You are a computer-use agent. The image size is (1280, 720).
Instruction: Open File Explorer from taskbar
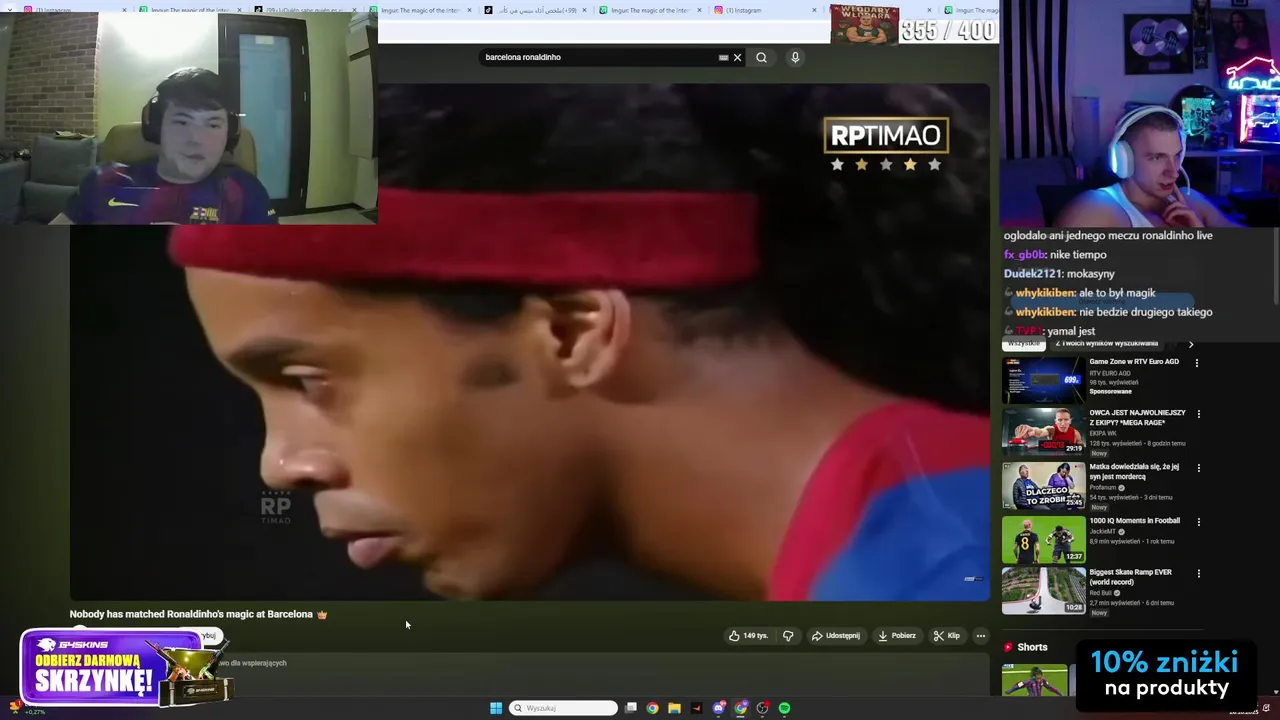[674, 708]
